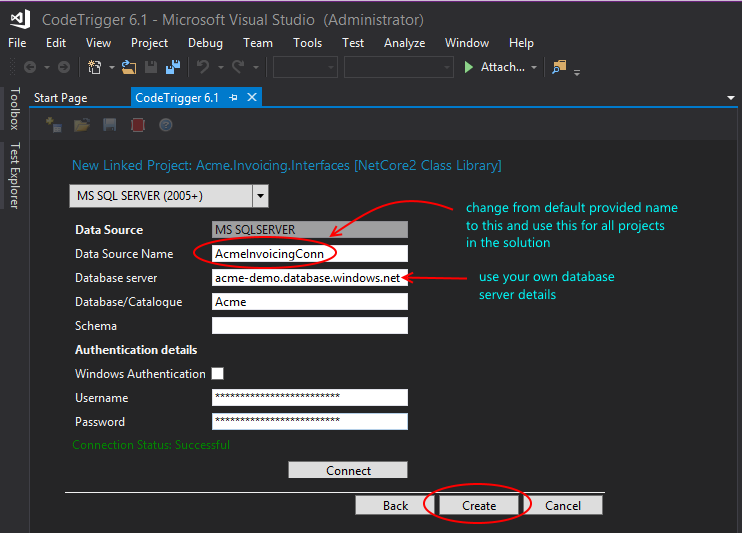
Task: Click the Back button
Action: [x=395, y=505]
